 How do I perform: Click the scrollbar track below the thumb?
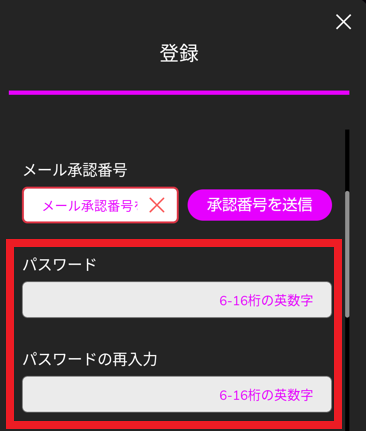pos(347,373)
